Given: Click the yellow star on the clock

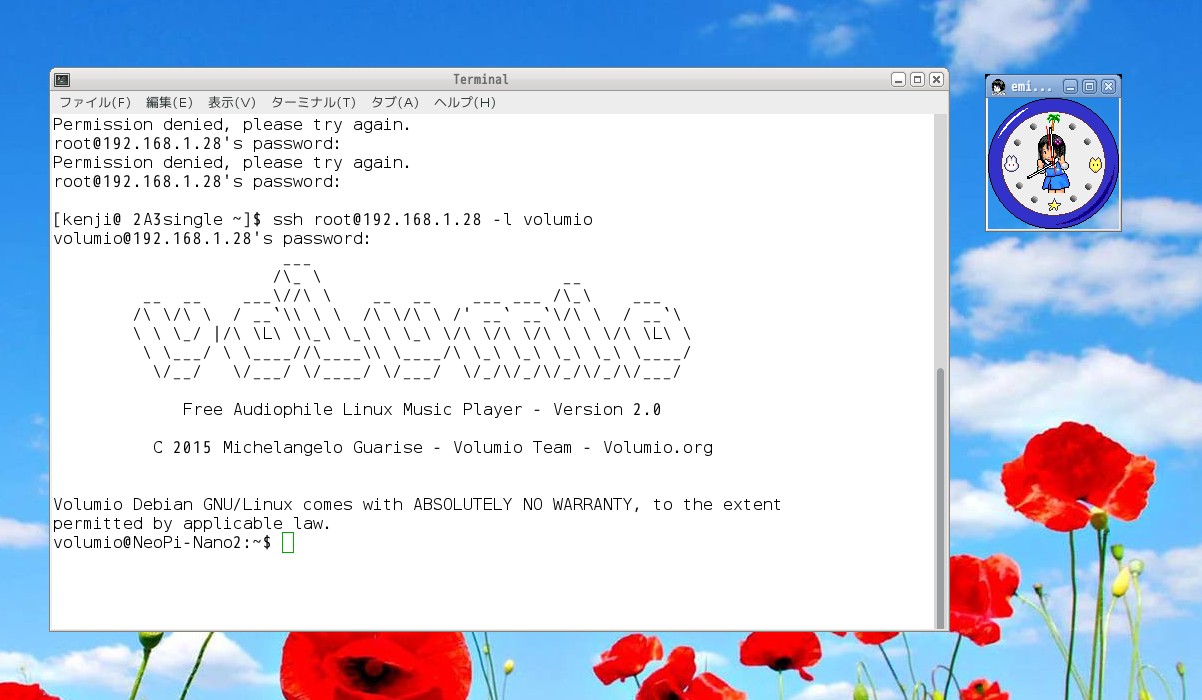Looking at the screenshot, I should tap(1053, 205).
